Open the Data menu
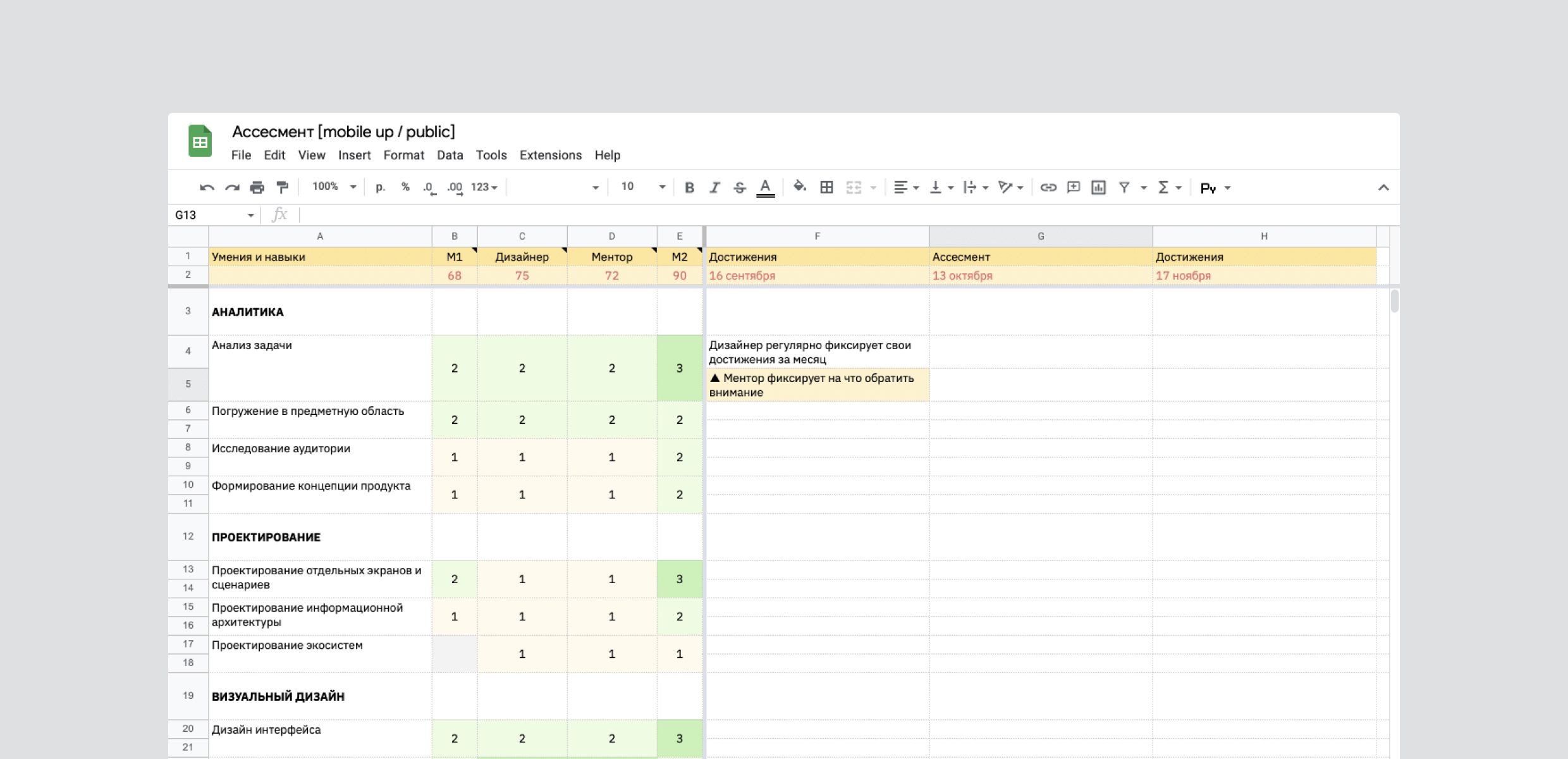 pos(450,155)
